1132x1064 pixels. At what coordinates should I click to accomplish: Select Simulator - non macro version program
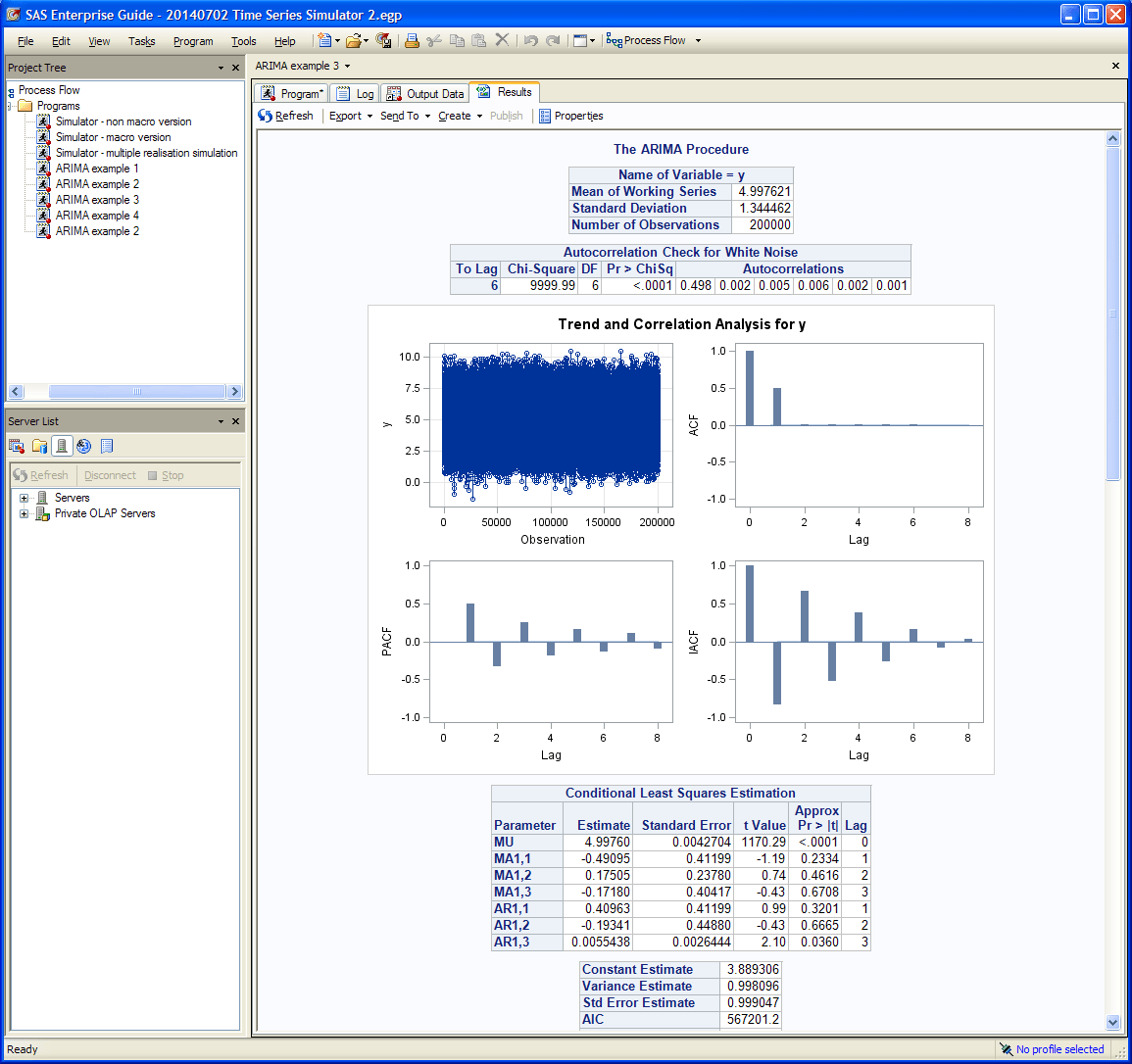point(123,122)
